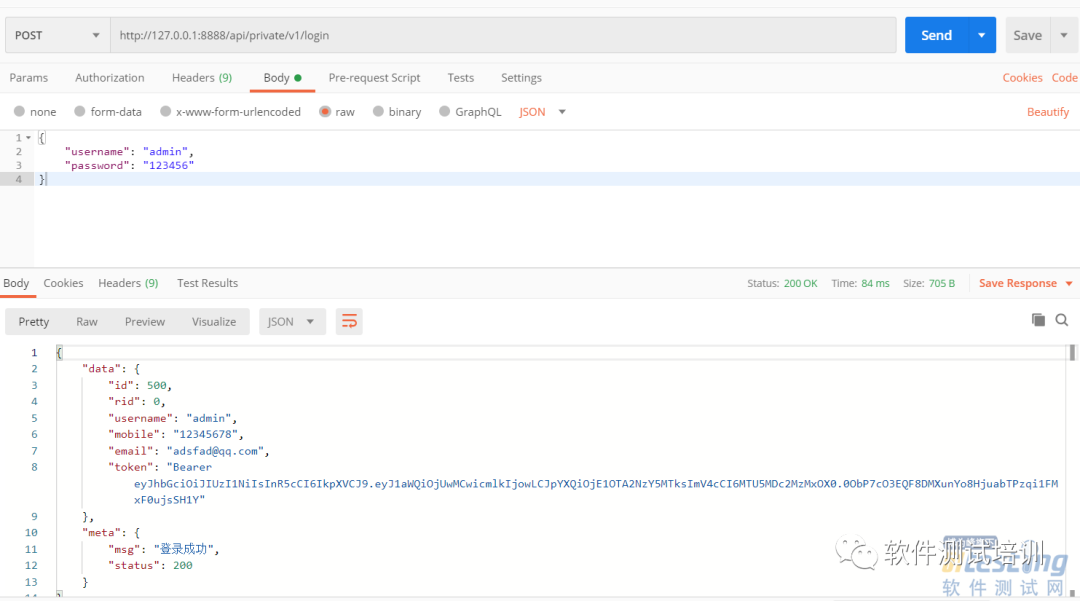
Task: Open the response Body tab
Action: click(x=17, y=283)
